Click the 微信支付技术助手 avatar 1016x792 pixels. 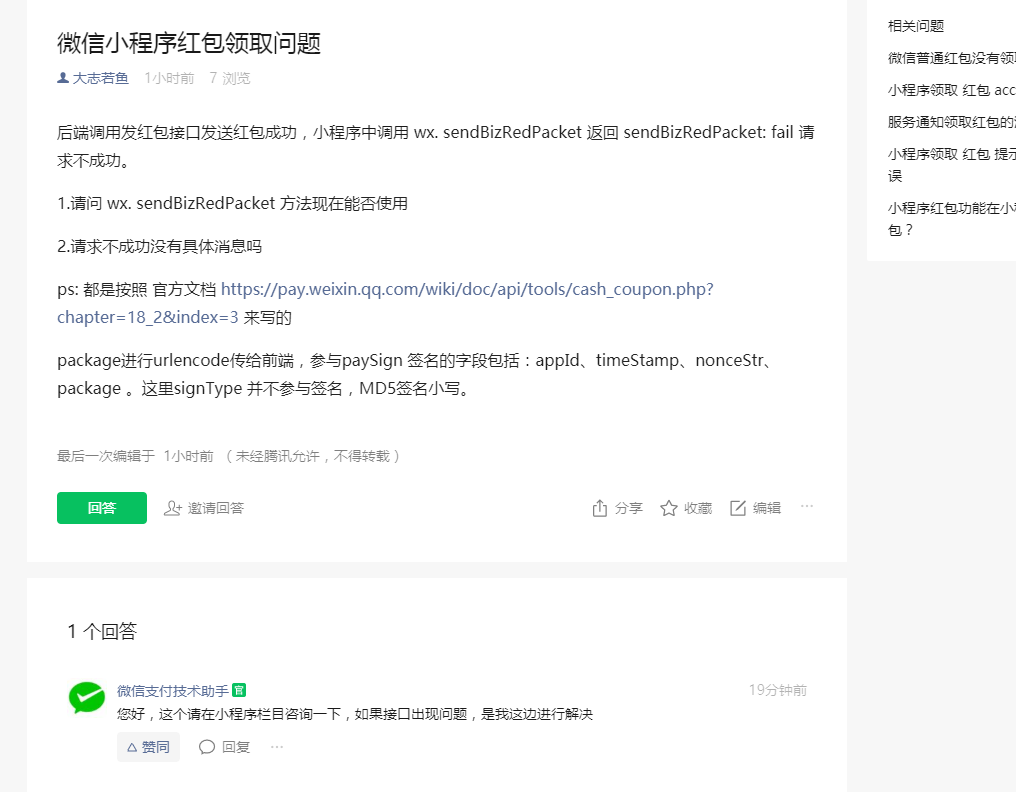point(87,697)
